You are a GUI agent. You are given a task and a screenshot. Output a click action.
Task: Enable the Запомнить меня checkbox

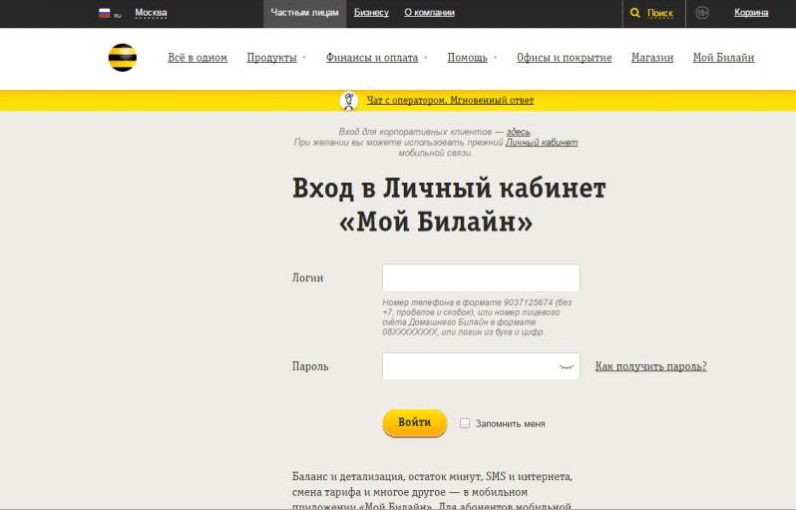(x=465, y=423)
